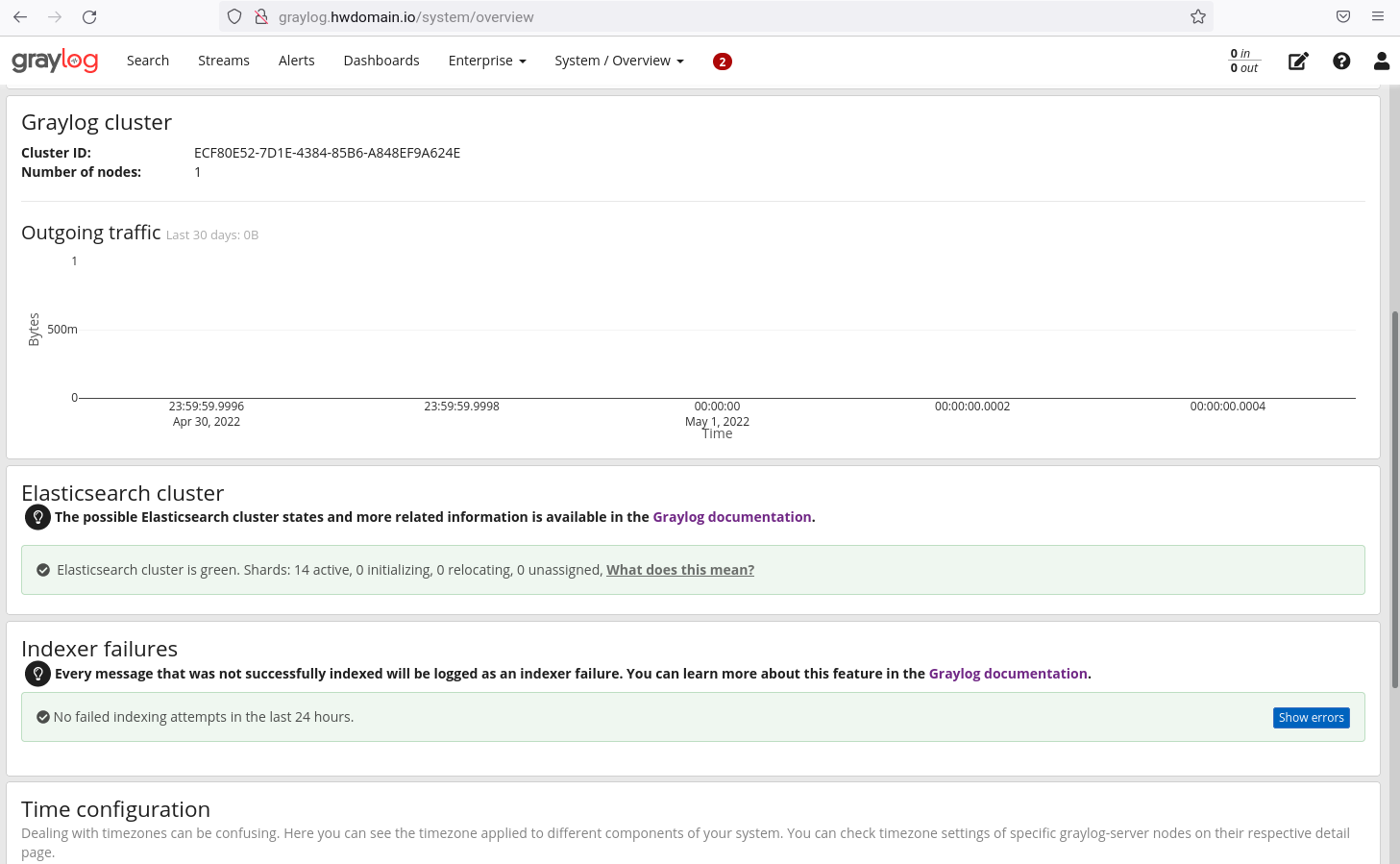Viewport: 1400px width, 864px height.
Task: Open Graylog documentation link under Indexer failures
Action: point(1008,674)
